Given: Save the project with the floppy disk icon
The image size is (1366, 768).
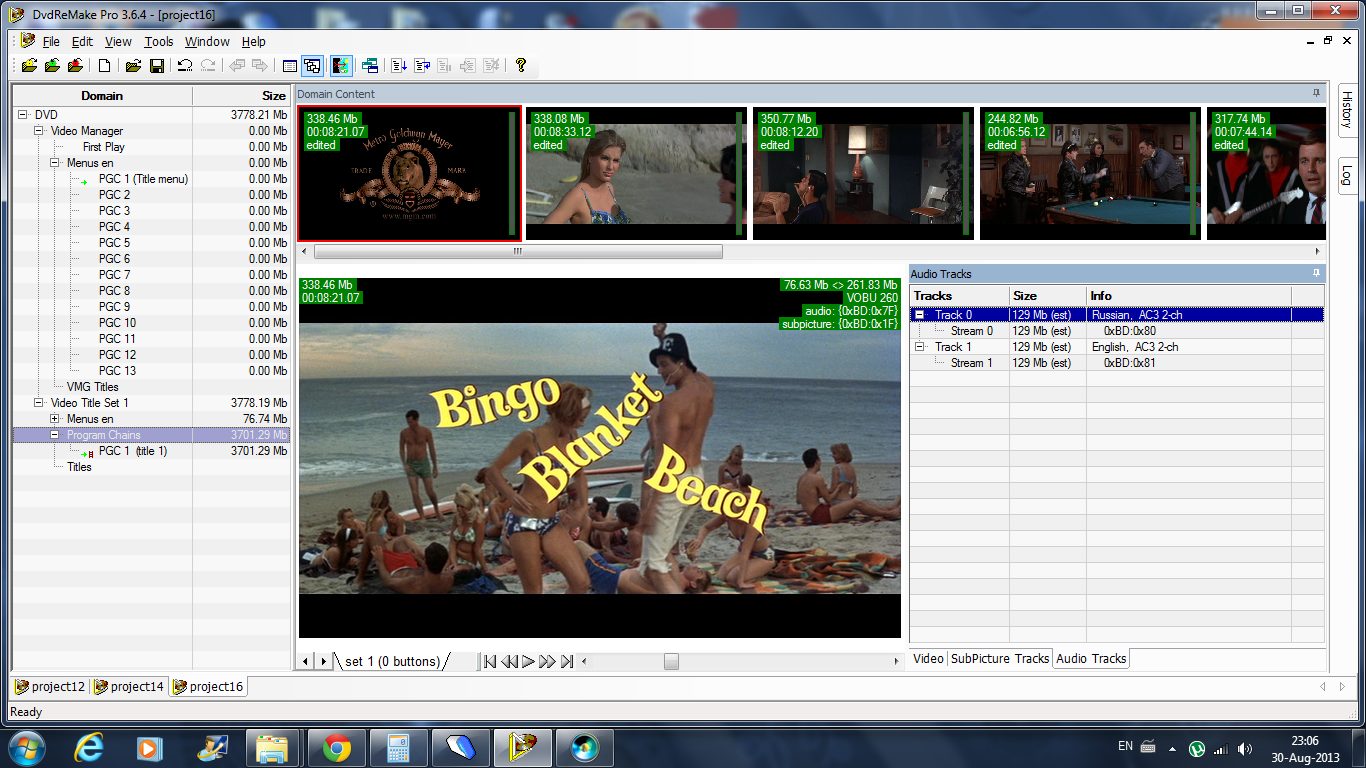Looking at the screenshot, I should coord(157,66).
